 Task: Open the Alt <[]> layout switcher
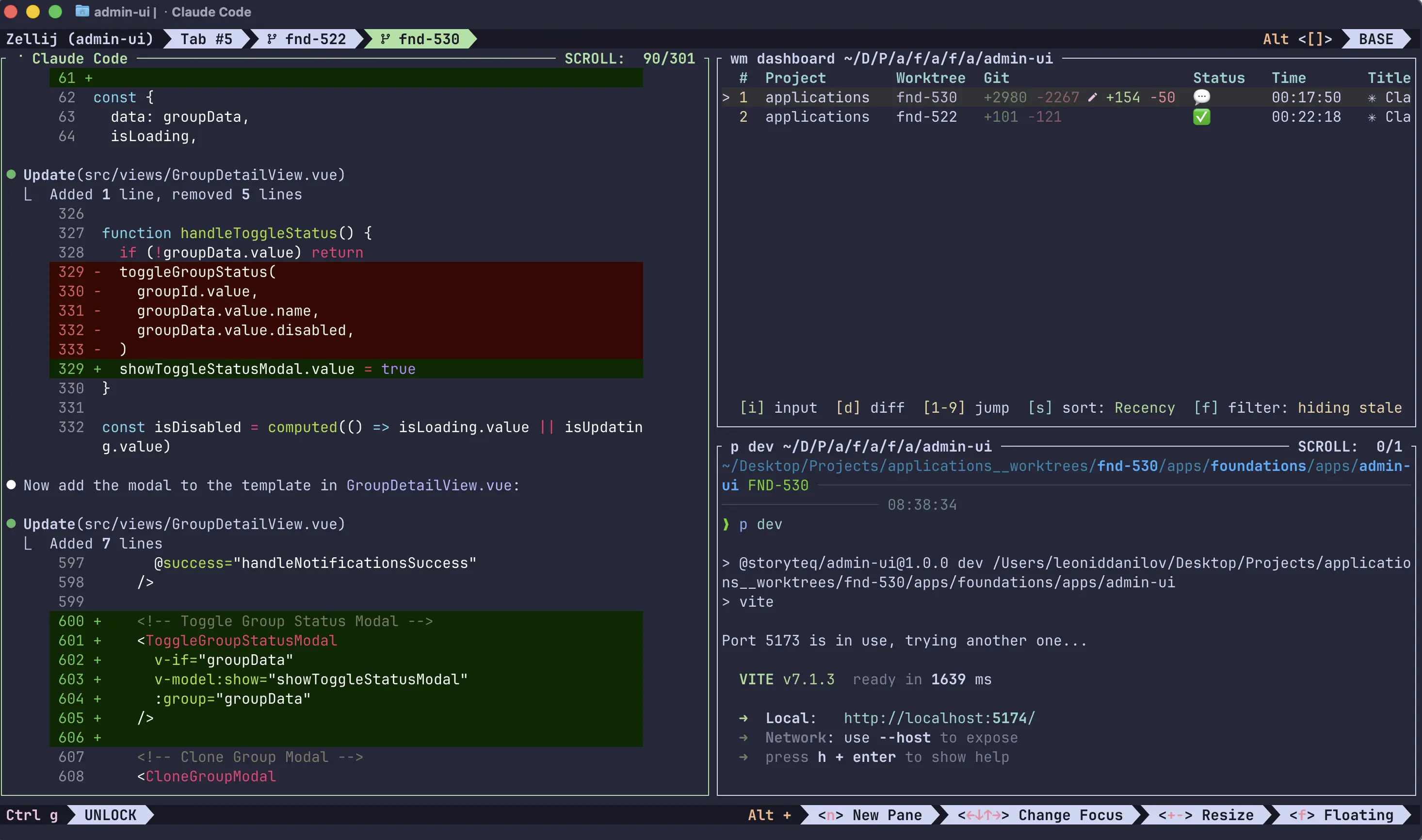(1298, 39)
